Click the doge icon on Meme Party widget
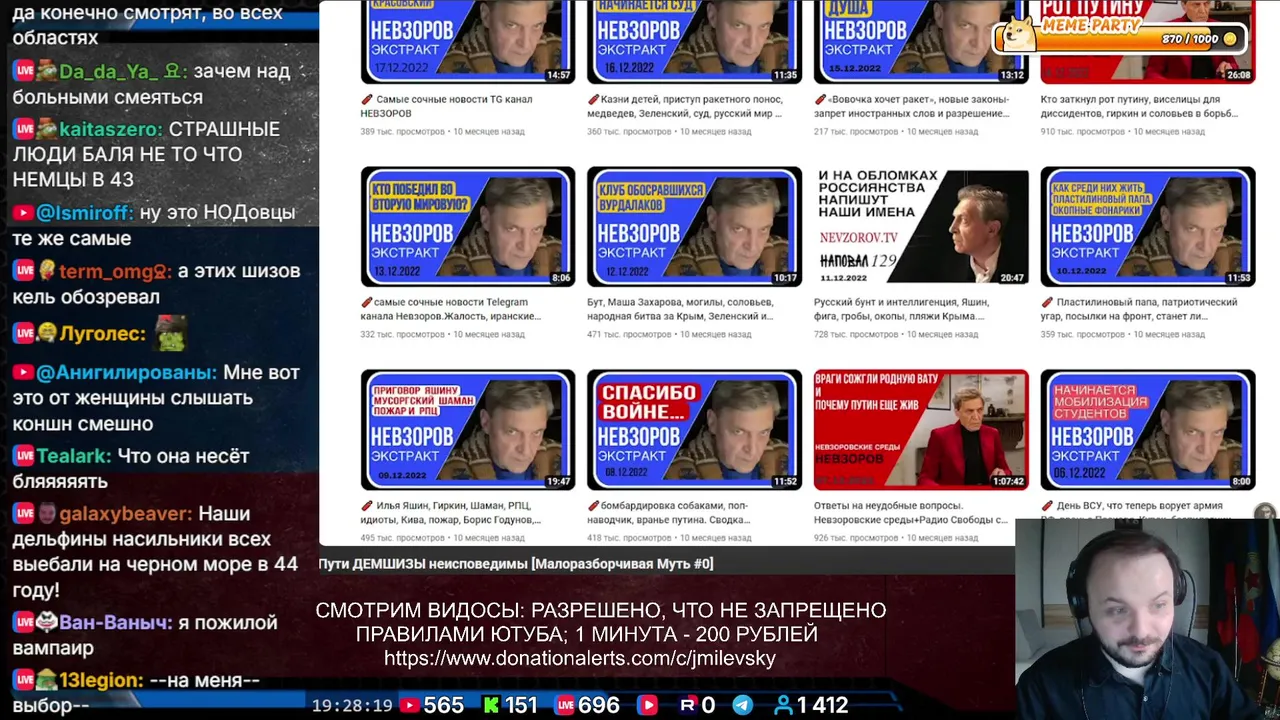This screenshot has height=720, width=1280. [x=1018, y=32]
